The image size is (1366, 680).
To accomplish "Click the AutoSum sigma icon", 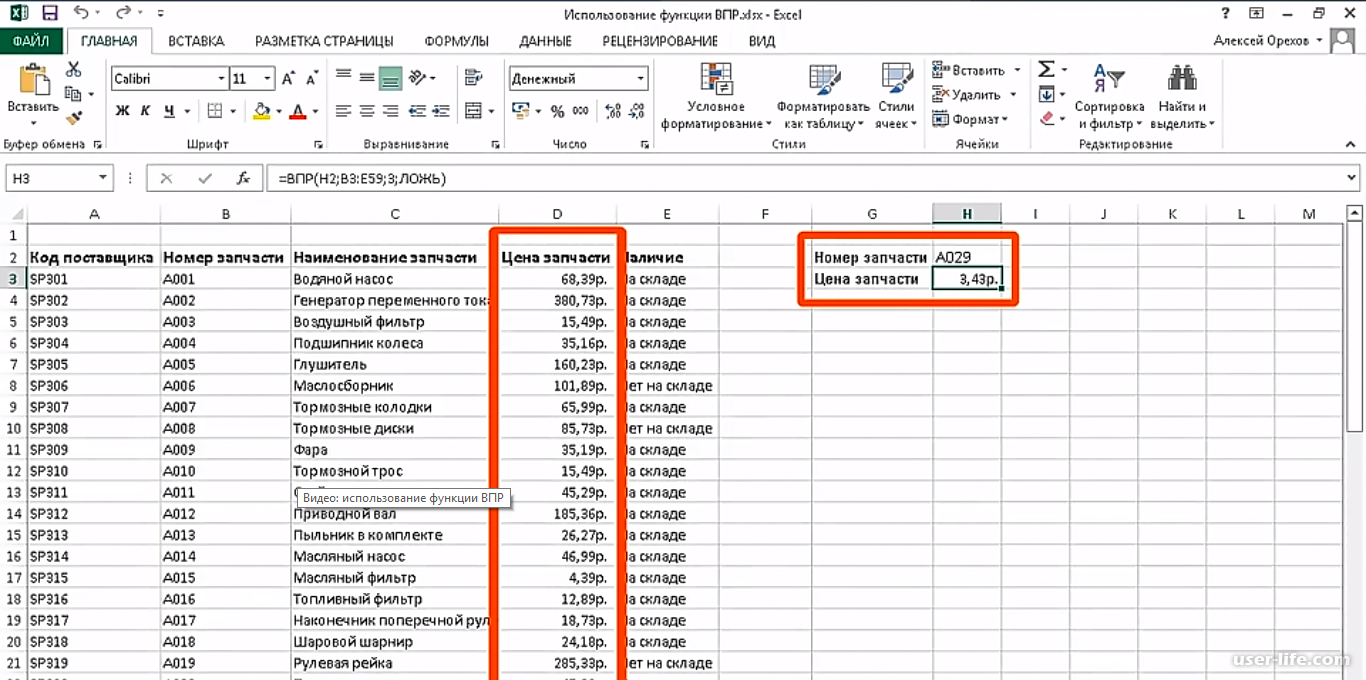I will point(1046,69).
